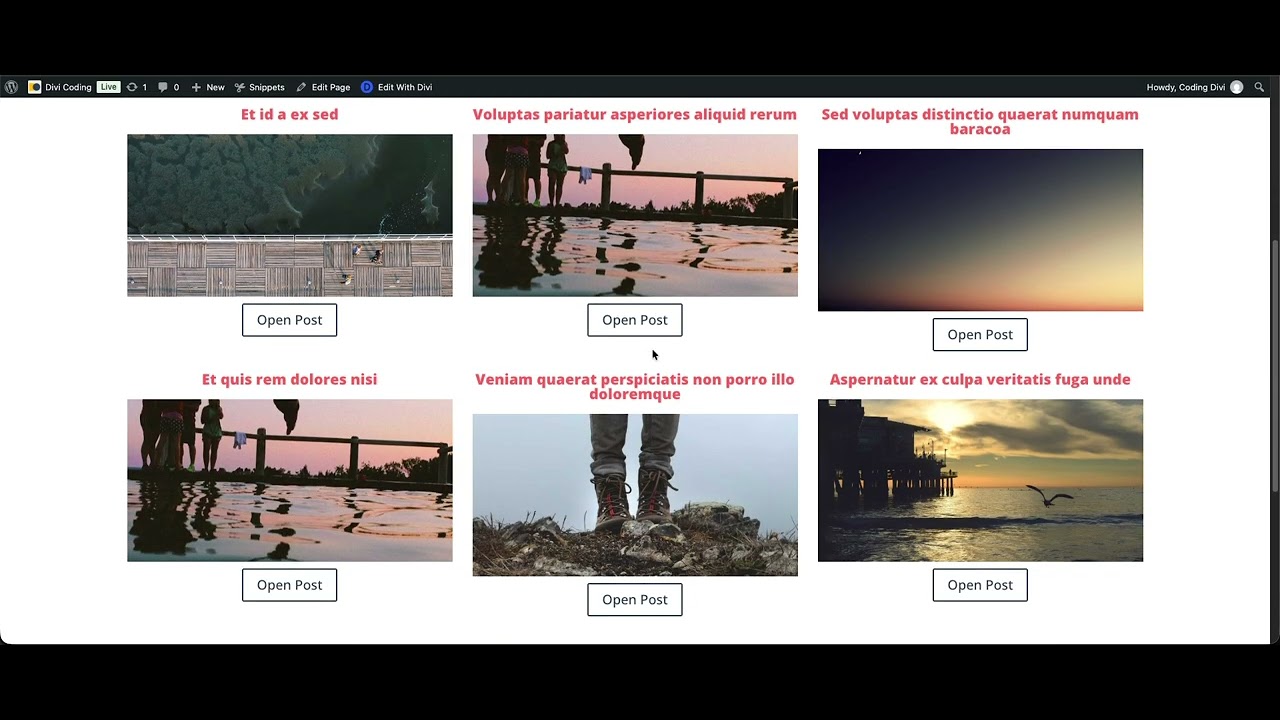The height and width of the screenshot is (720, 1280).
Task: Click Open Post under Sed voluptas distinctio
Action: [x=980, y=335]
